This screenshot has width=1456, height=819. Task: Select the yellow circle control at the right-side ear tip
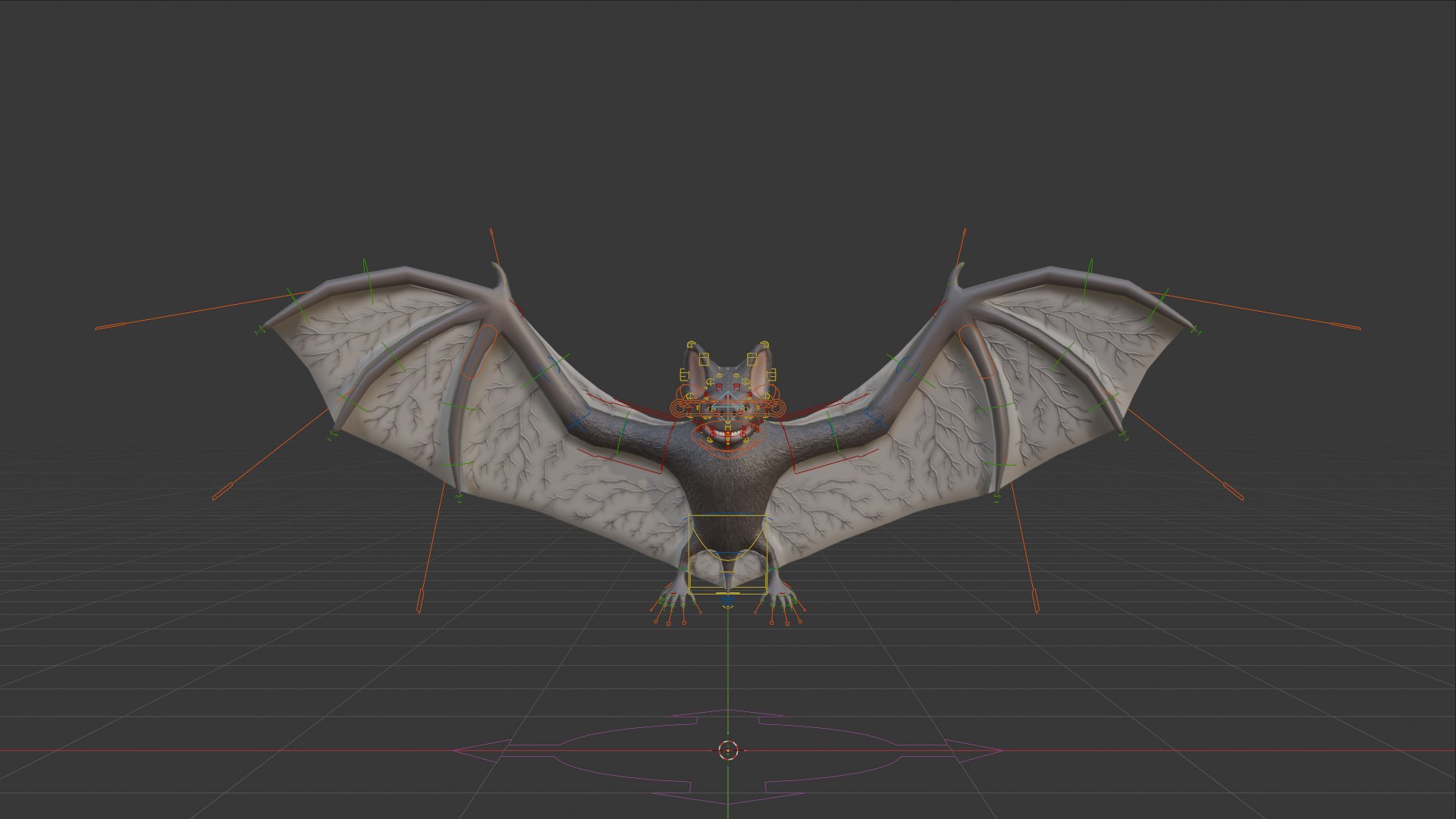764,345
